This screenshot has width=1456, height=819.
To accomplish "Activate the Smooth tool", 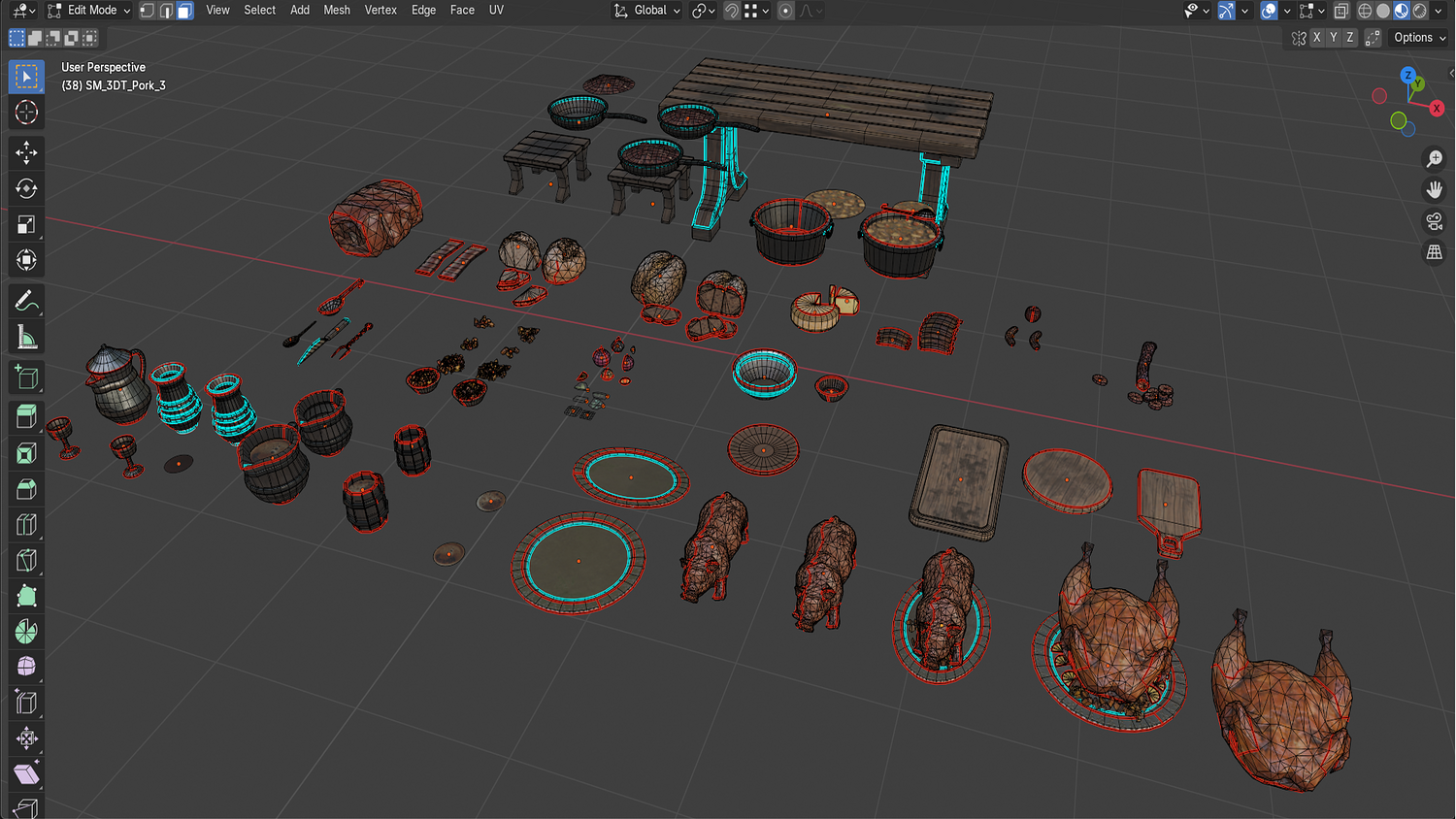I will click(26, 667).
